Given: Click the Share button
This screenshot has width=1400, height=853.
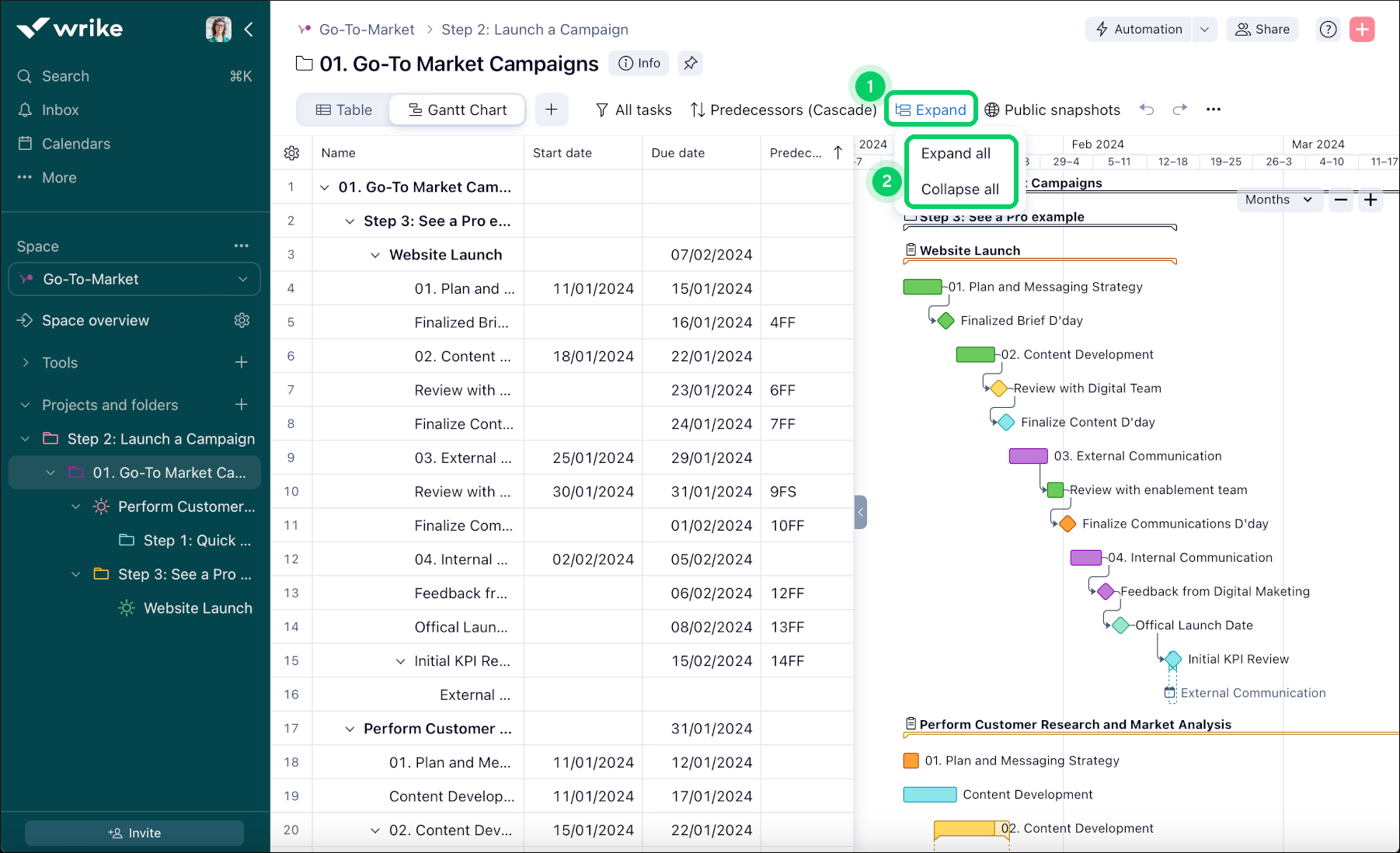Looking at the screenshot, I should (1262, 30).
